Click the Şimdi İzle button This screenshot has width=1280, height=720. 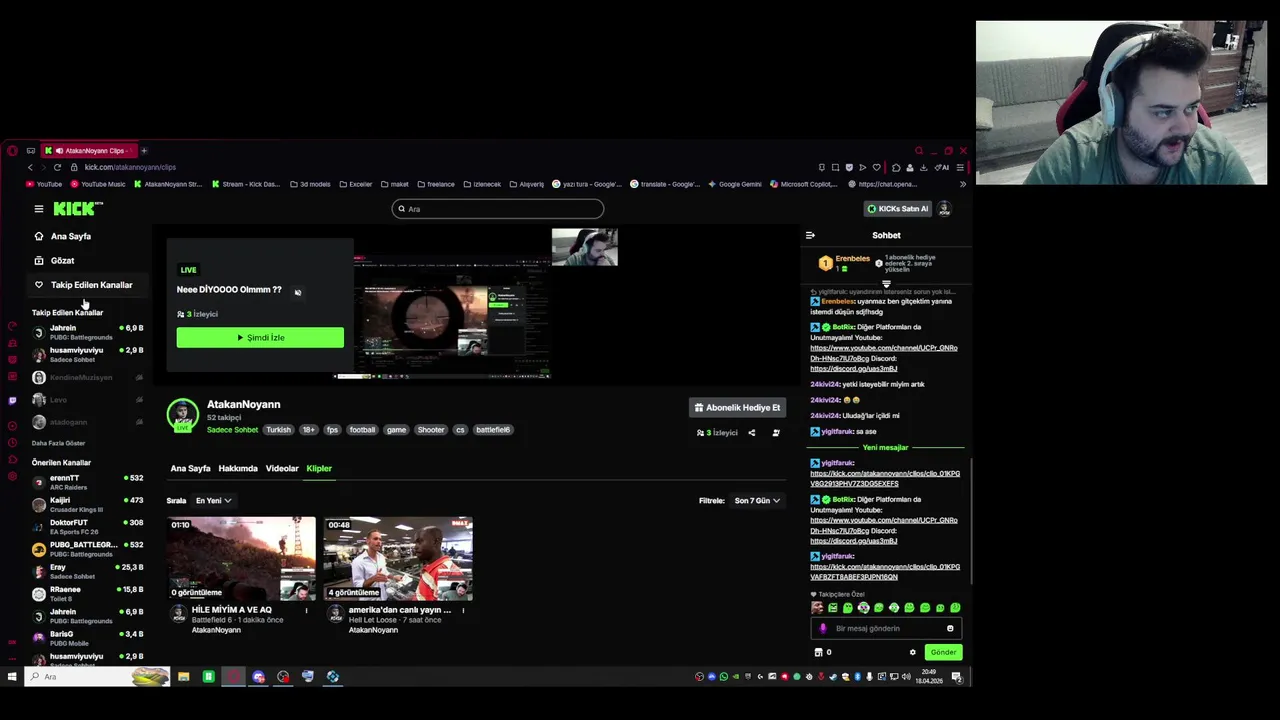(x=260, y=338)
